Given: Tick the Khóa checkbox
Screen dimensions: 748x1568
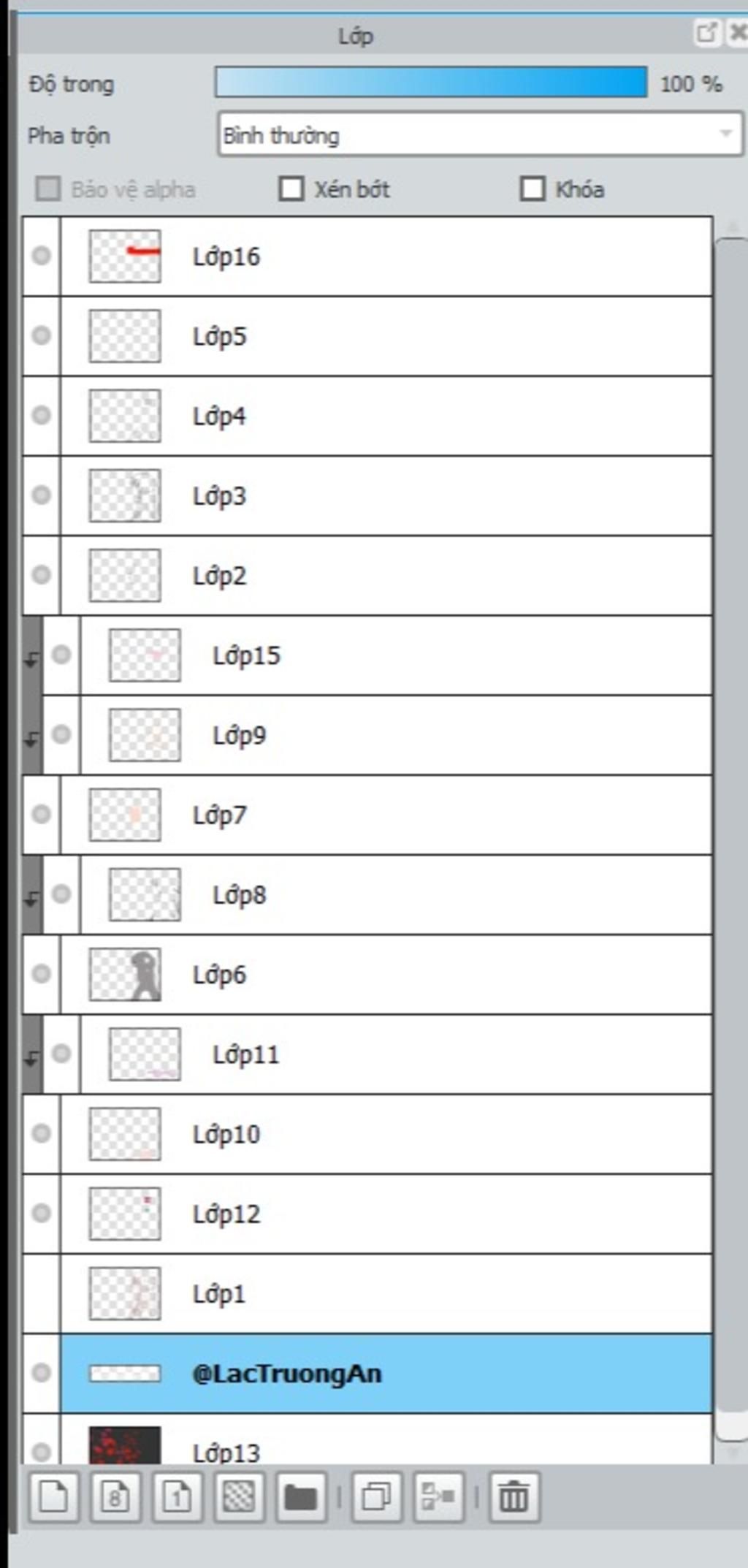Looking at the screenshot, I should click(x=533, y=189).
